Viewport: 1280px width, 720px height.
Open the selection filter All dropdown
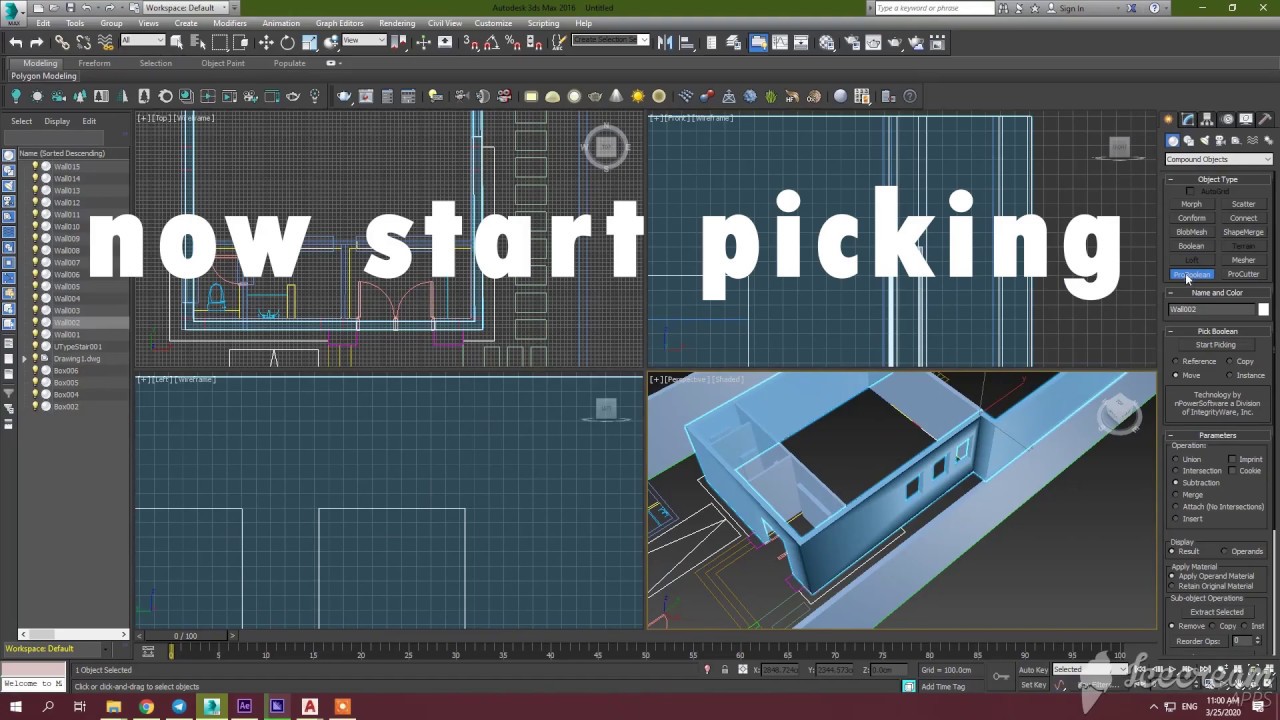142,41
